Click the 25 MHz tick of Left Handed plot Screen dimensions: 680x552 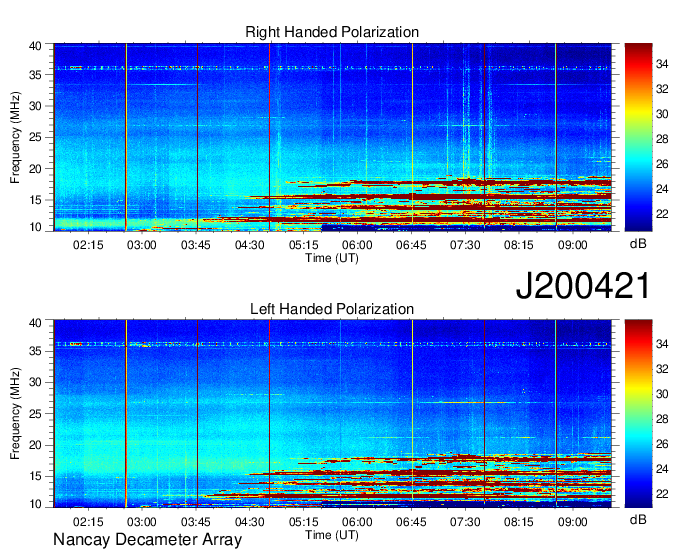35,414
